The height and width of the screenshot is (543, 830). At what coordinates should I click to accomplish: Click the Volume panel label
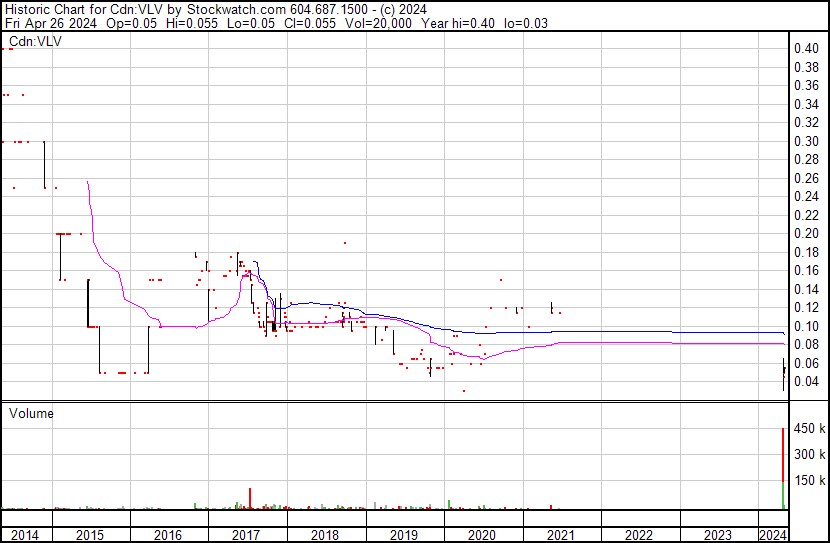point(31,413)
